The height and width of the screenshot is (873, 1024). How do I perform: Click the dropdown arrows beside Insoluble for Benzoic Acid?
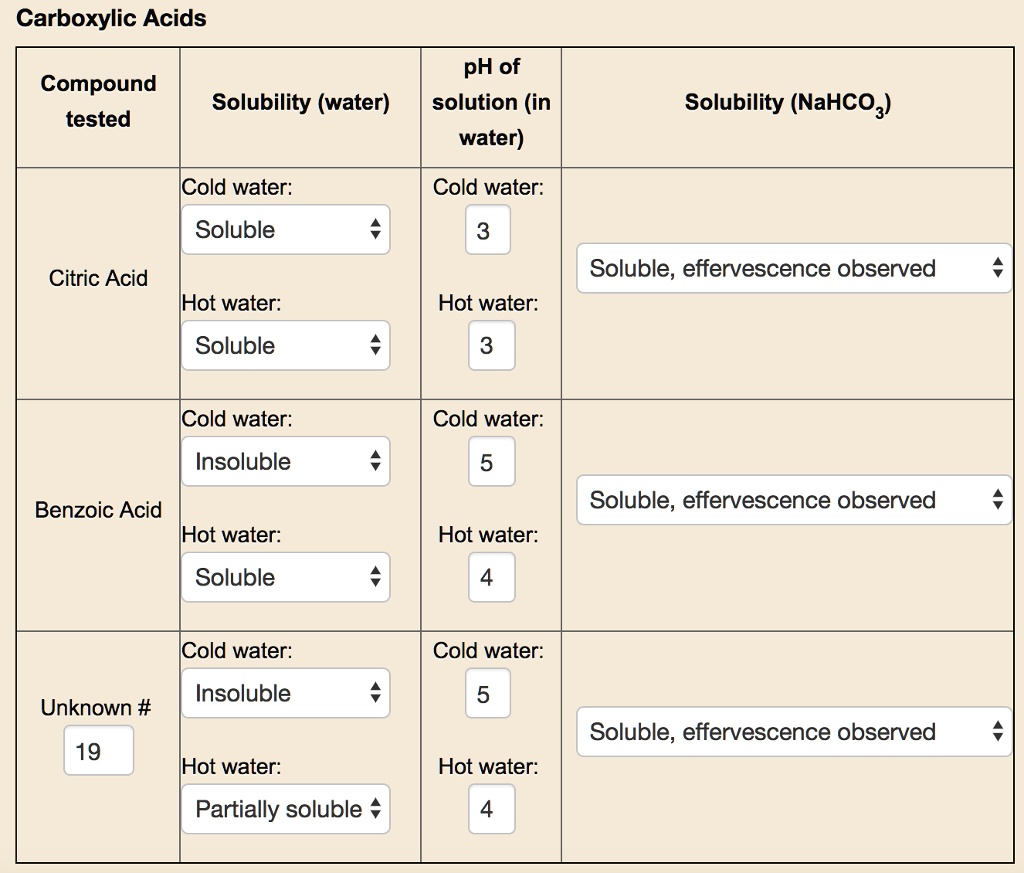(x=377, y=461)
